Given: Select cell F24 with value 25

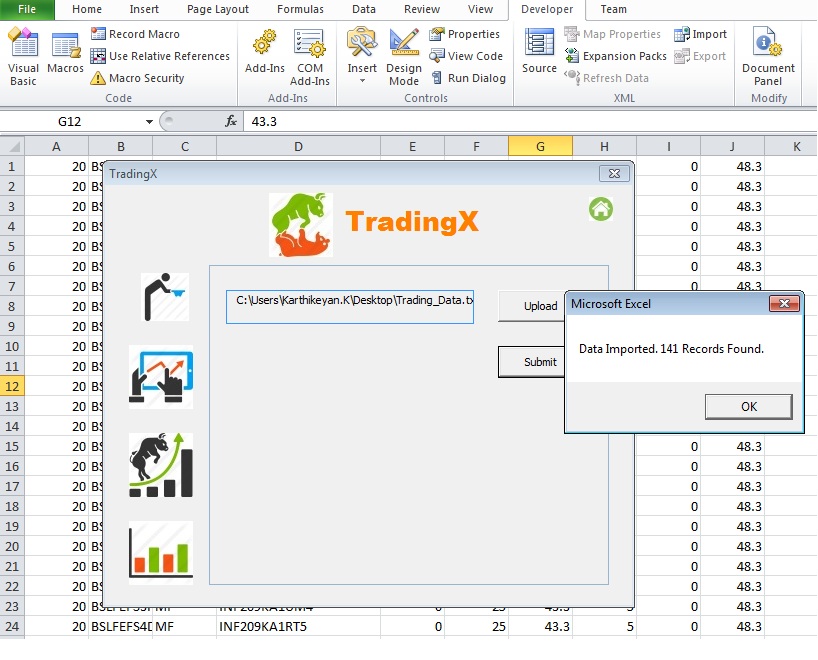Looking at the screenshot, I should (476, 627).
